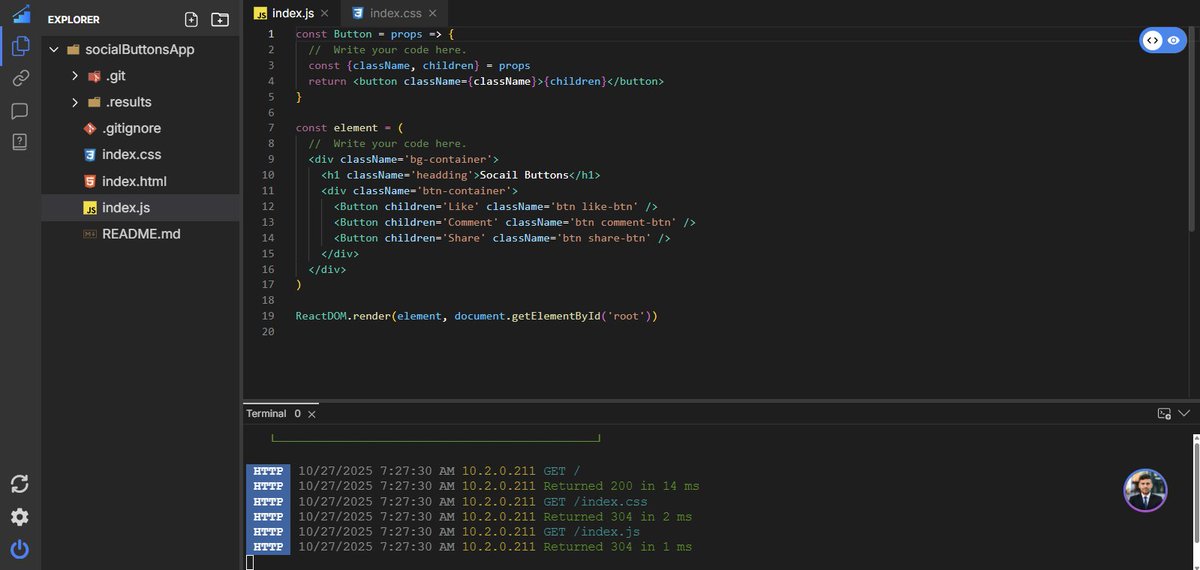Click the app logo at top left
Image resolution: width=1200 pixels, height=570 pixels.
[x=20, y=14]
